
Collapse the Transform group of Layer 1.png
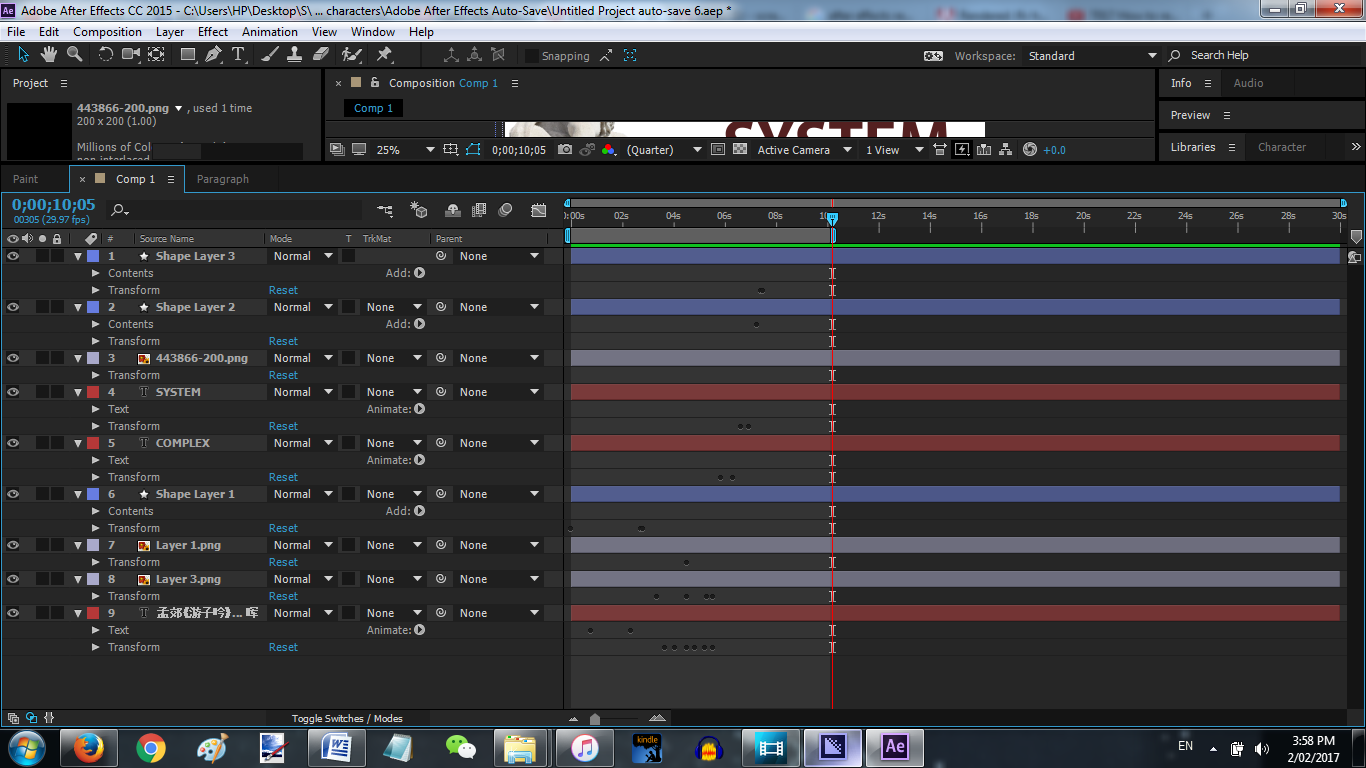(x=97, y=562)
